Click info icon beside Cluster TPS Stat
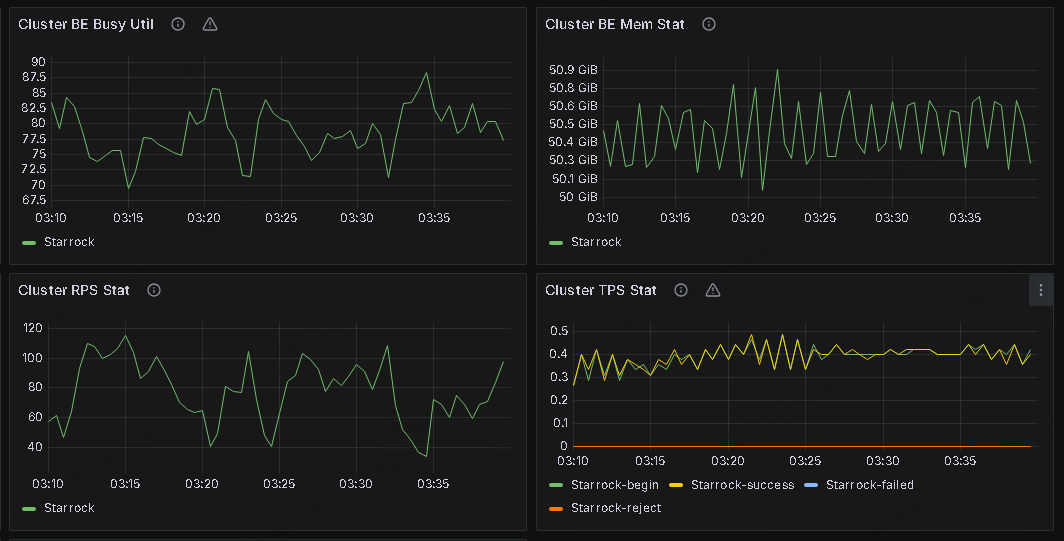1064x541 pixels. 681,290
